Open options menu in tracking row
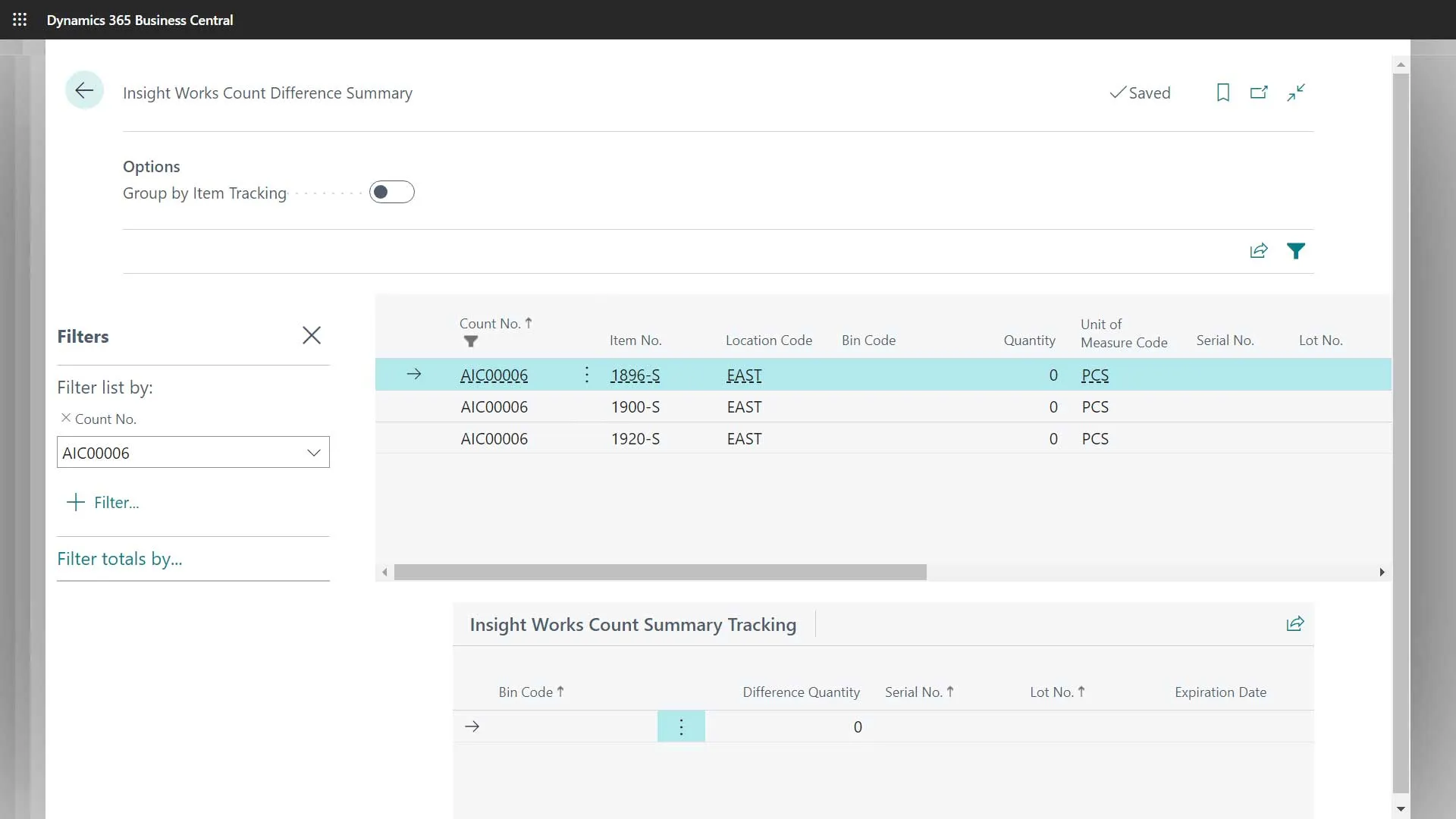 [x=681, y=726]
